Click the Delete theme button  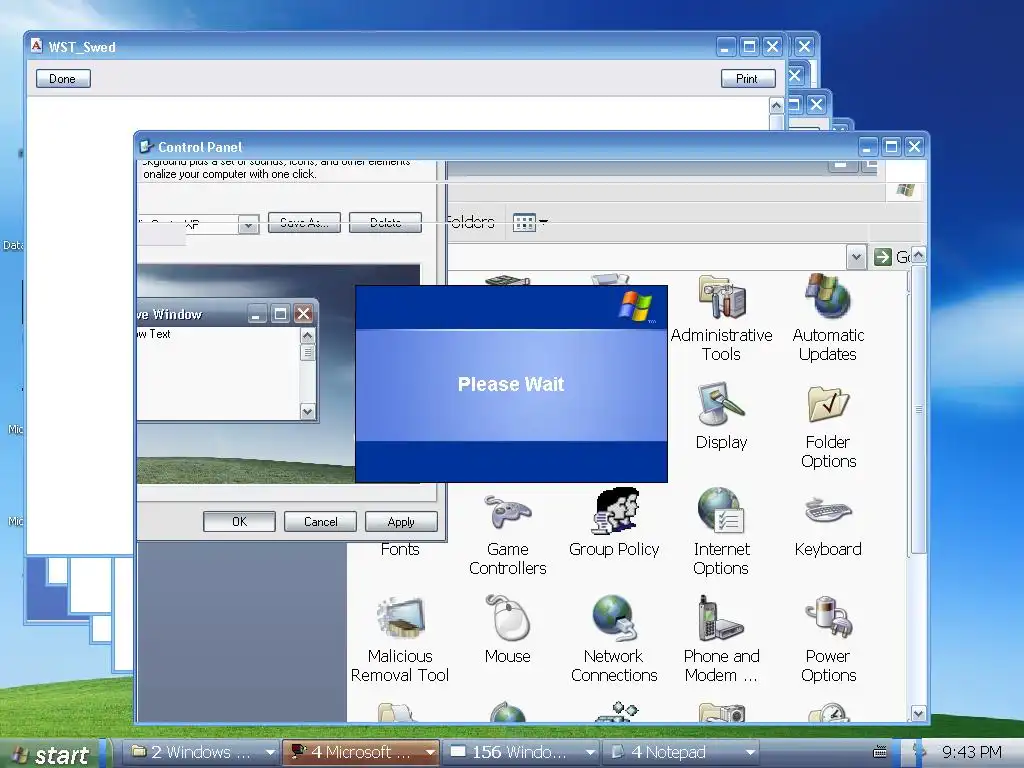point(385,223)
